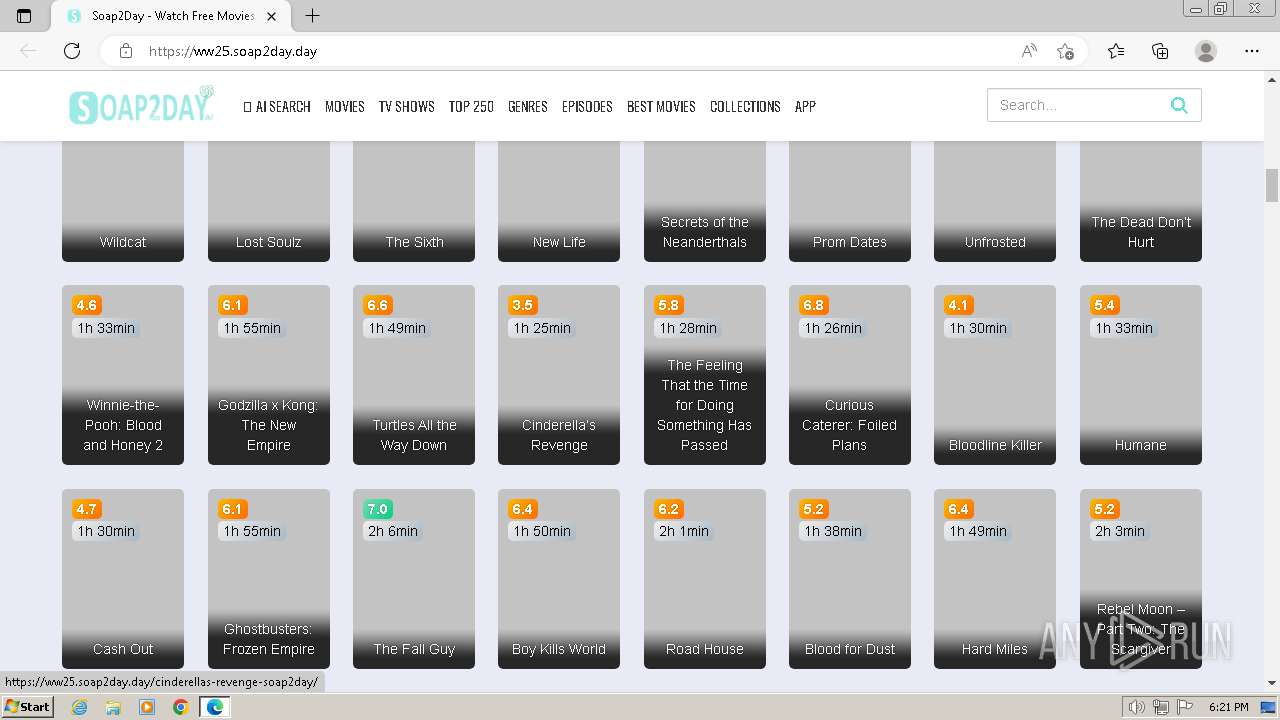Add this page to favorites star
Screen dimensions: 1280x720
tap(1065, 51)
